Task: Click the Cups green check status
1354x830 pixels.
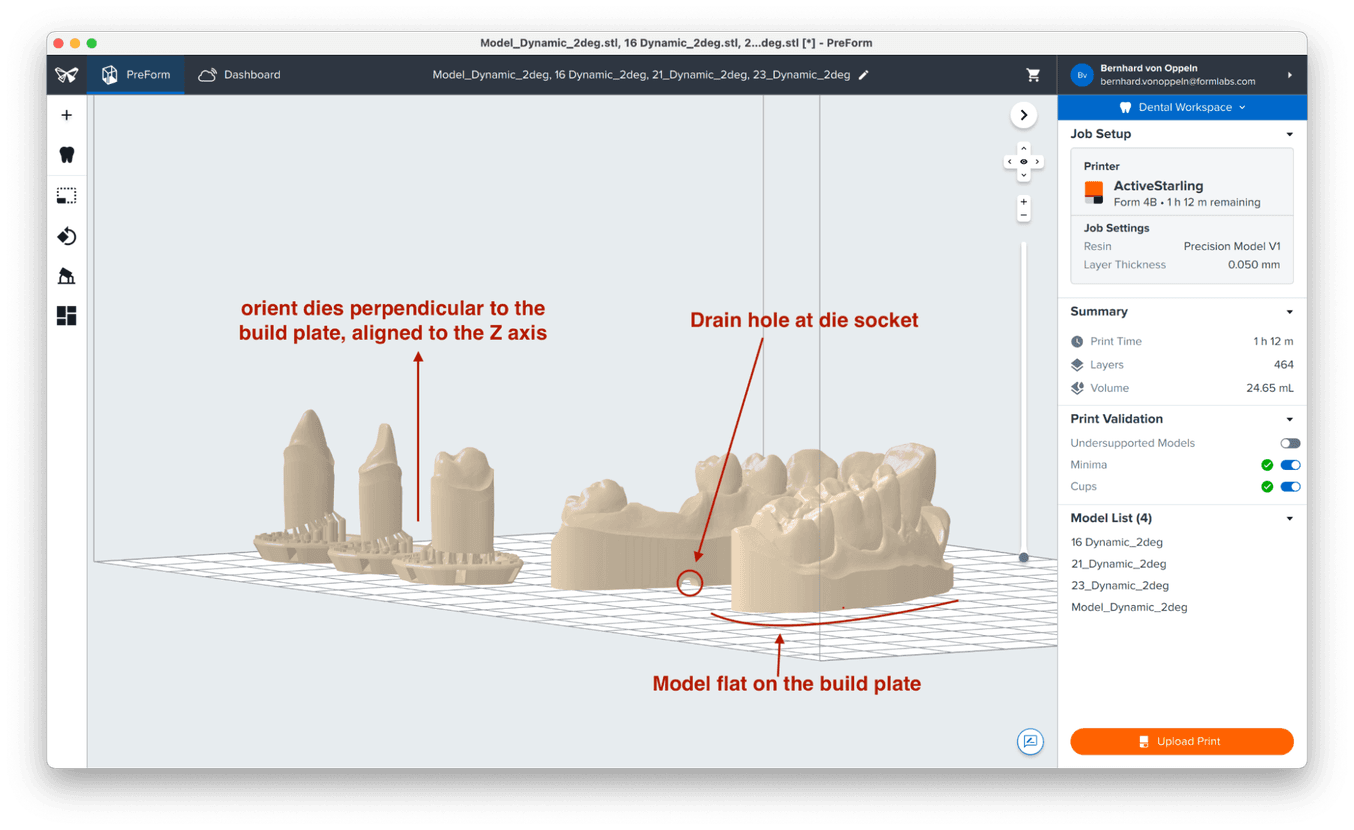Action: tap(1267, 487)
